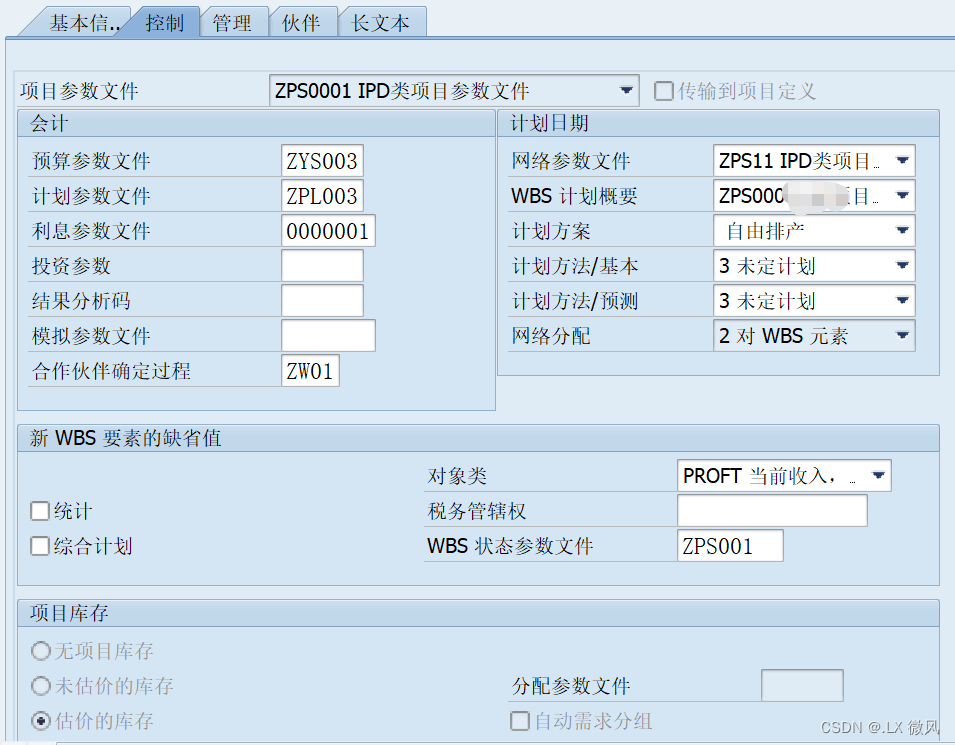Check the 综合计划 option
955x745 pixels.
point(37,545)
